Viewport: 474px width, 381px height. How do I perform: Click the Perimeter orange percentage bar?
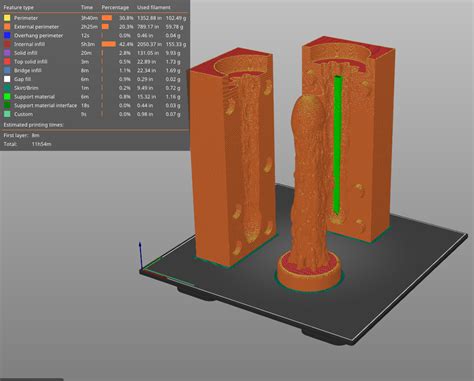coord(107,18)
